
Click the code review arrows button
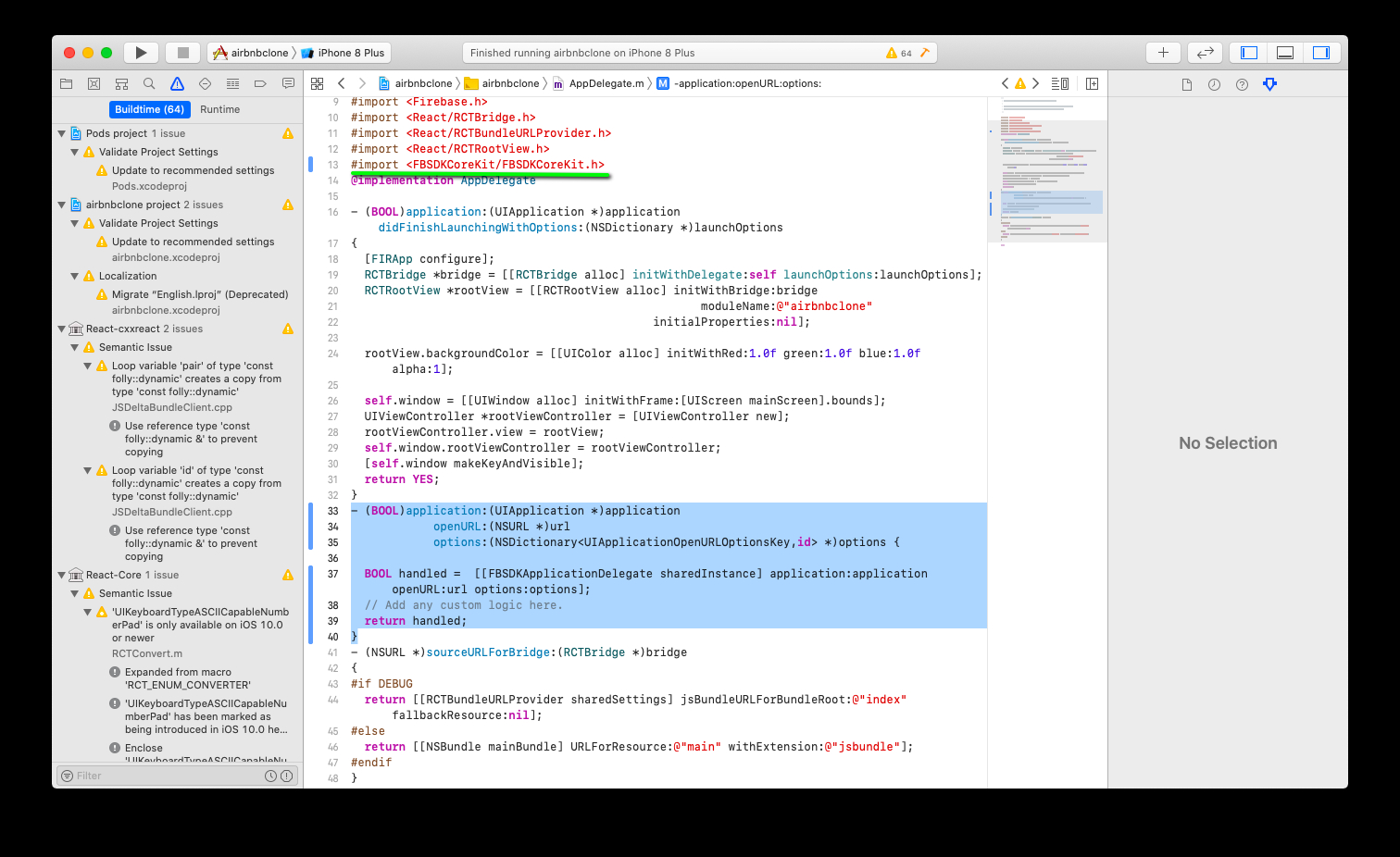pos(1205,53)
